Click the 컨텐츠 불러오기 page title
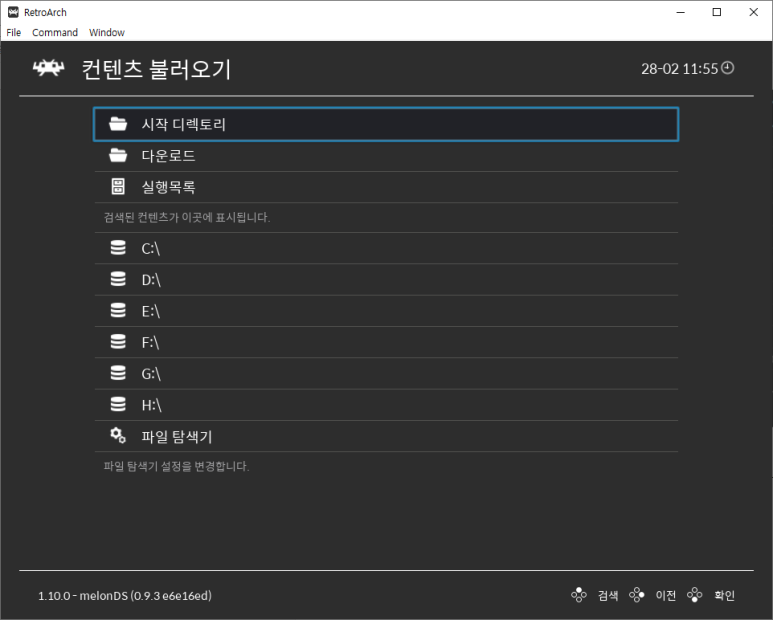Screen dimensions: 773x620 point(156,69)
